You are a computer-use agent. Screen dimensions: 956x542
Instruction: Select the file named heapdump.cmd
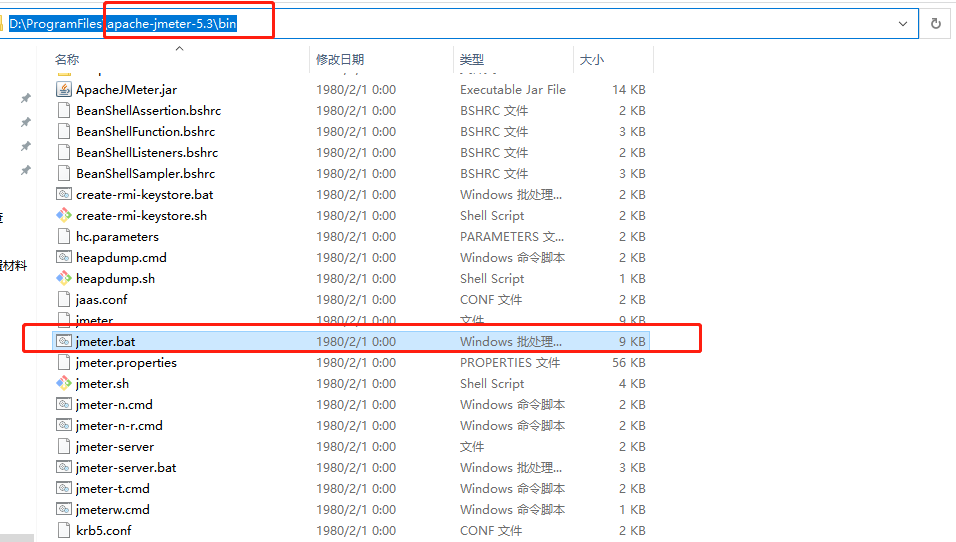click(121, 258)
